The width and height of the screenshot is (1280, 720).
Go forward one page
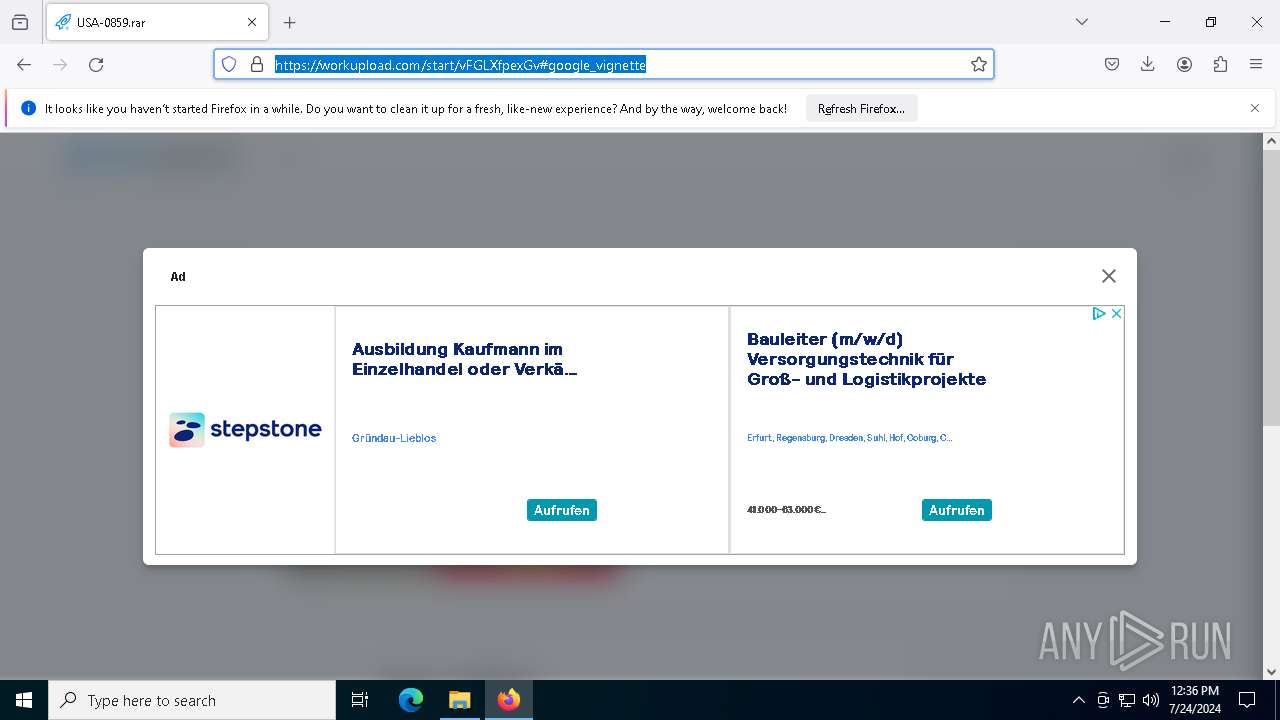click(60, 64)
